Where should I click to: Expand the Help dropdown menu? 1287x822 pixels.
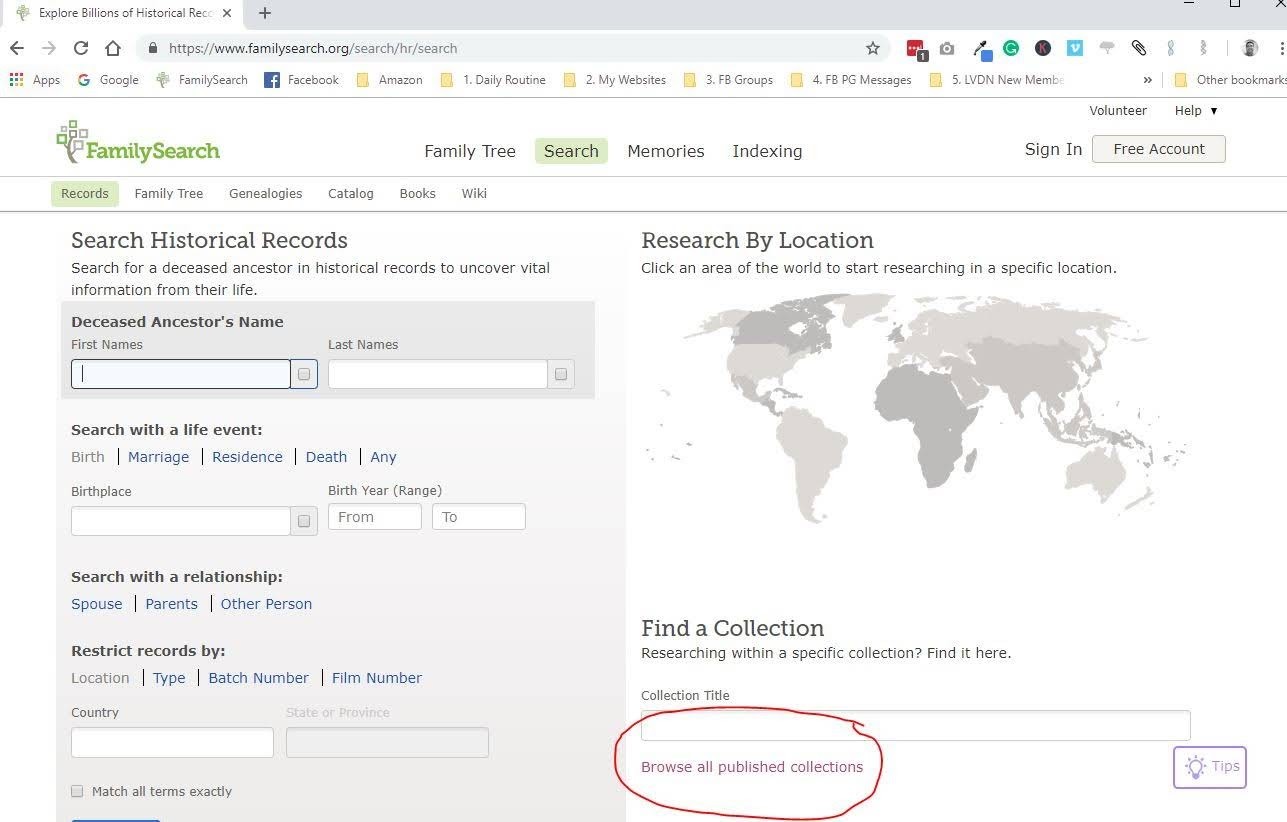[x=1196, y=111]
